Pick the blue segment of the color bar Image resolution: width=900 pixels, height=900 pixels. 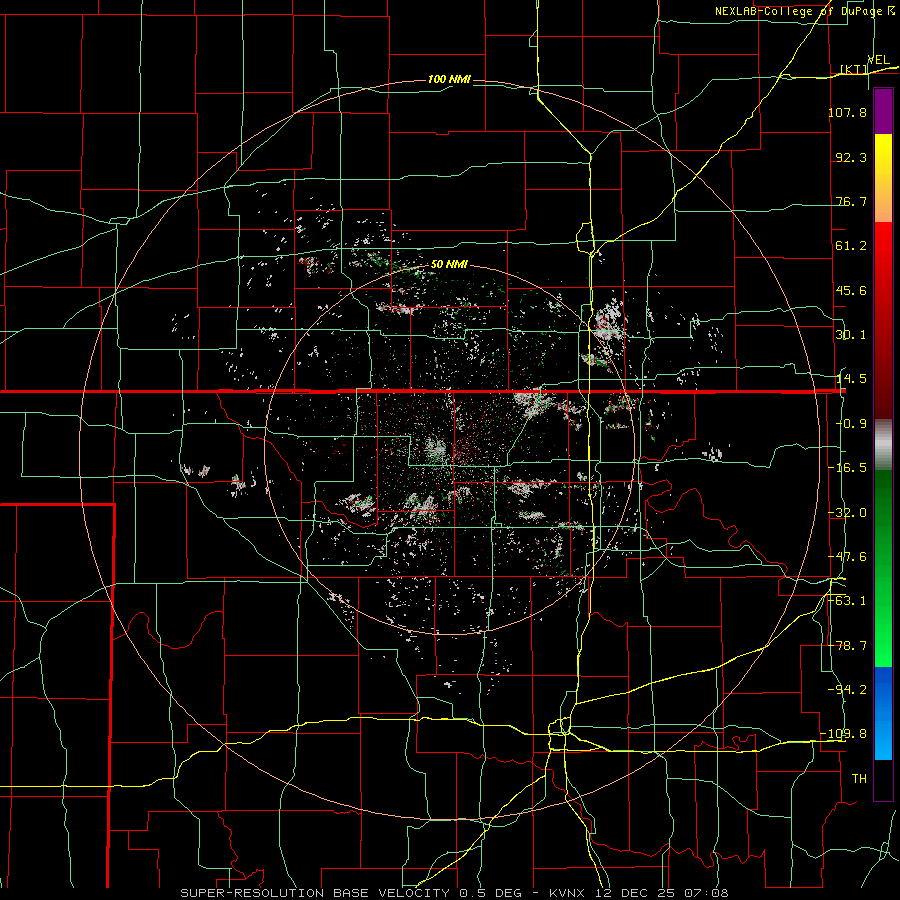click(883, 713)
